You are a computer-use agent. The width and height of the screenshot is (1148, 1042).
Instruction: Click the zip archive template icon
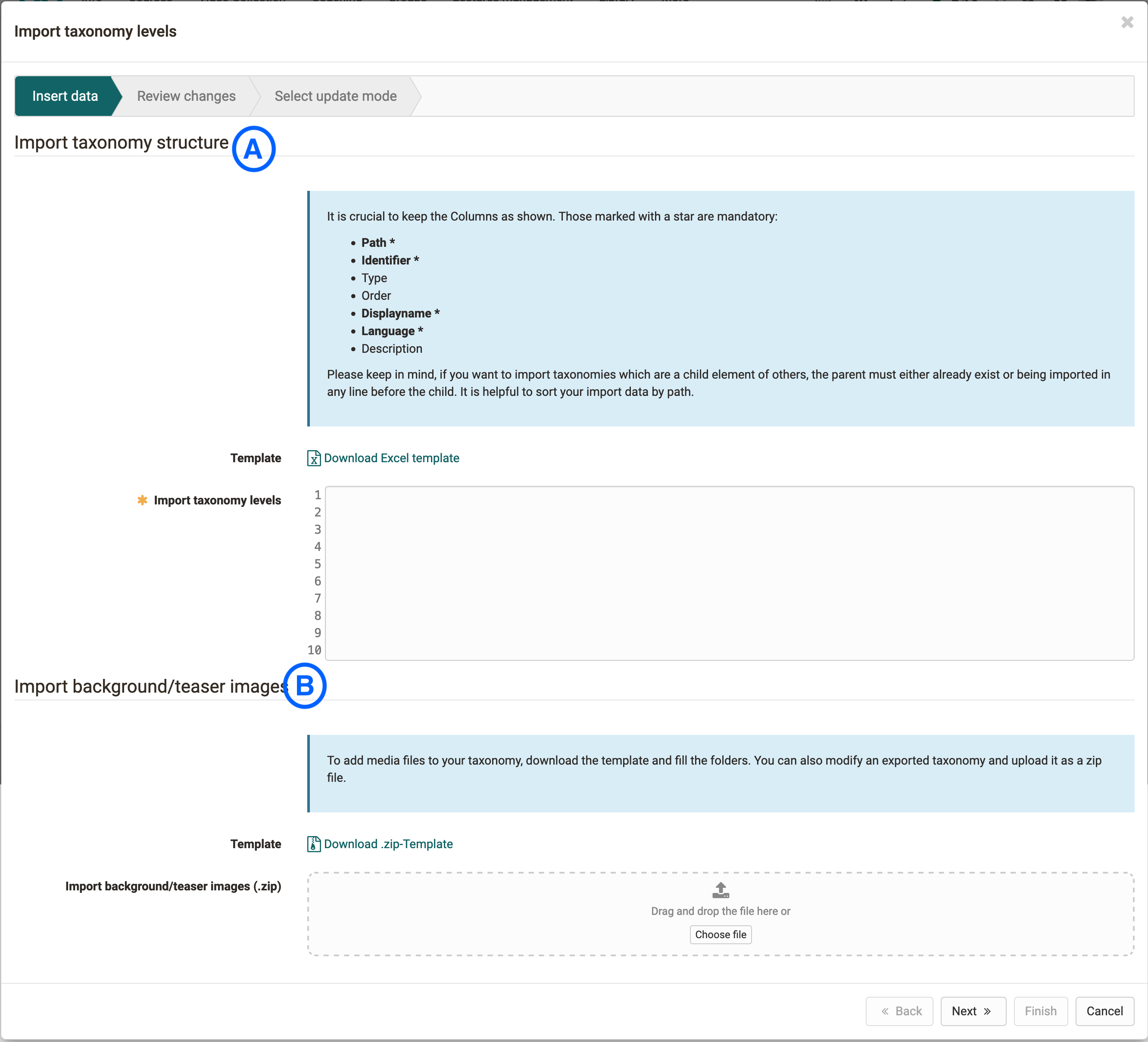tap(313, 844)
